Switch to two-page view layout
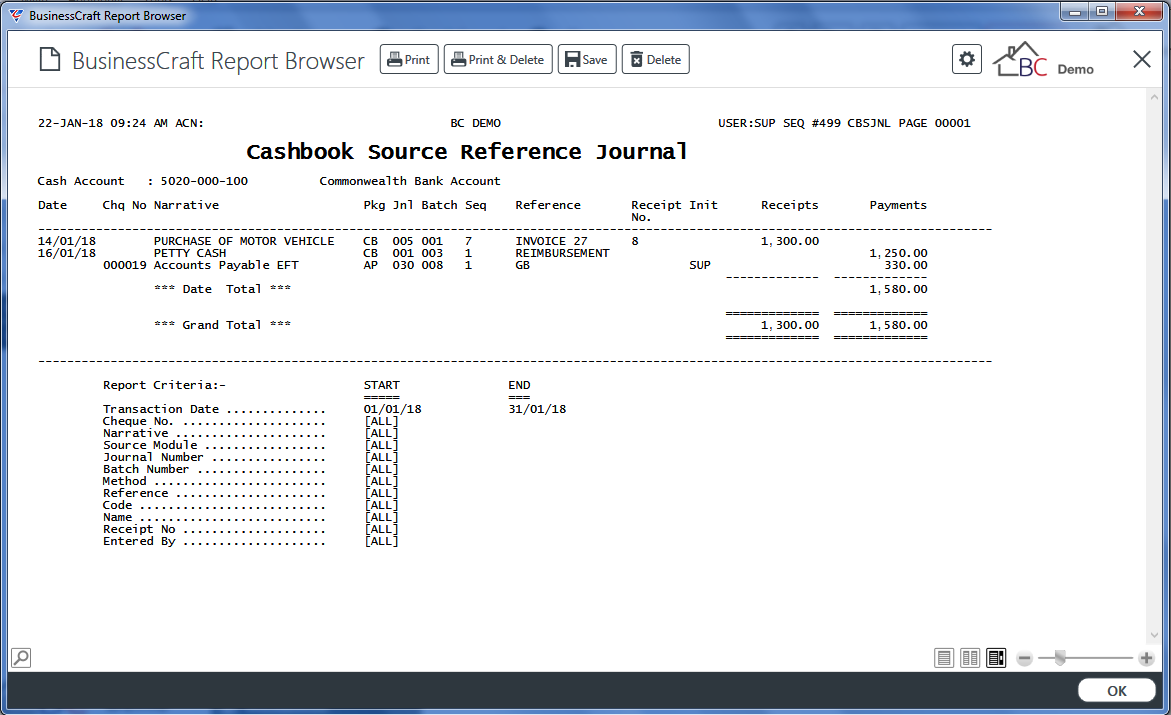The image size is (1171, 715). click(x=970, y=658)
